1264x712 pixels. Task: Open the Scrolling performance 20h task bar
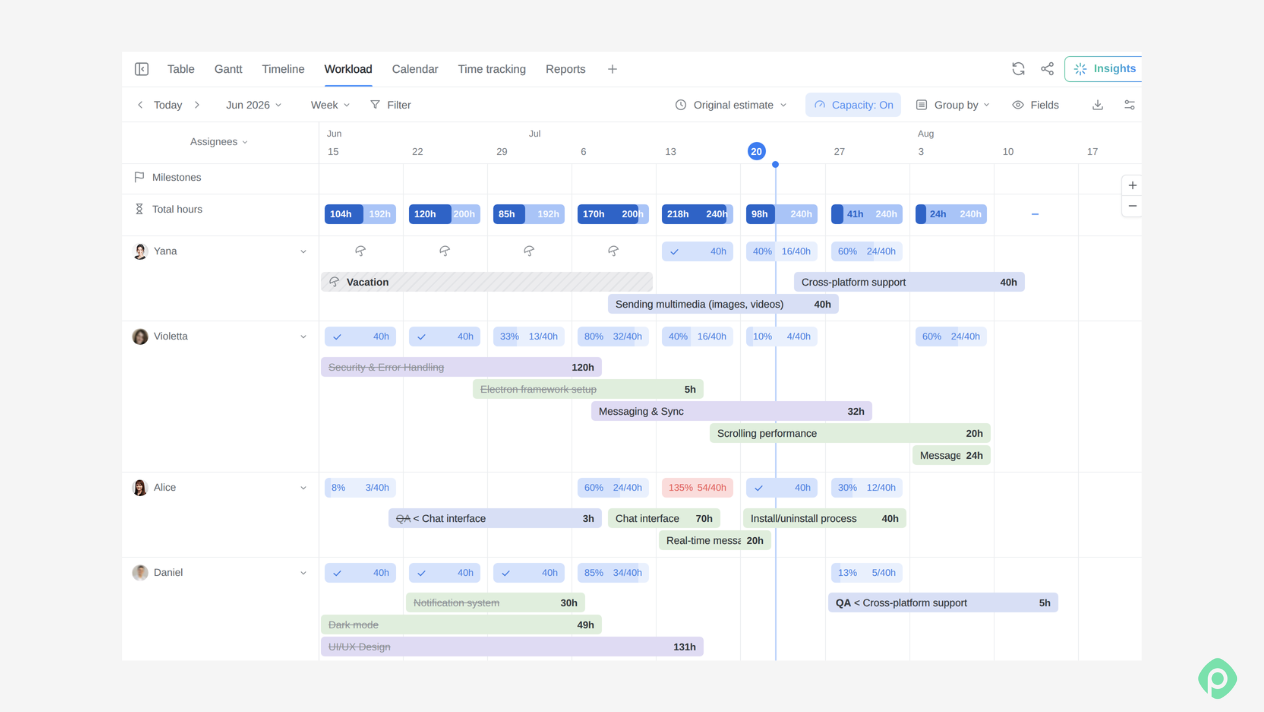click(850, 433)
